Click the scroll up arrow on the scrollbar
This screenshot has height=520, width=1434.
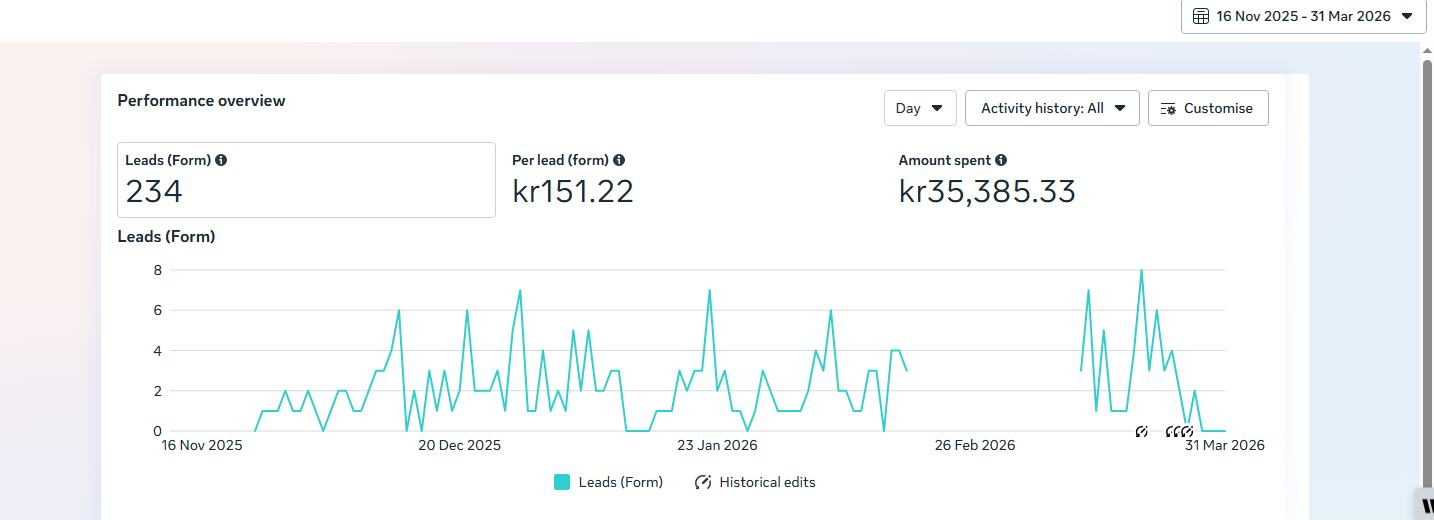1427,52
